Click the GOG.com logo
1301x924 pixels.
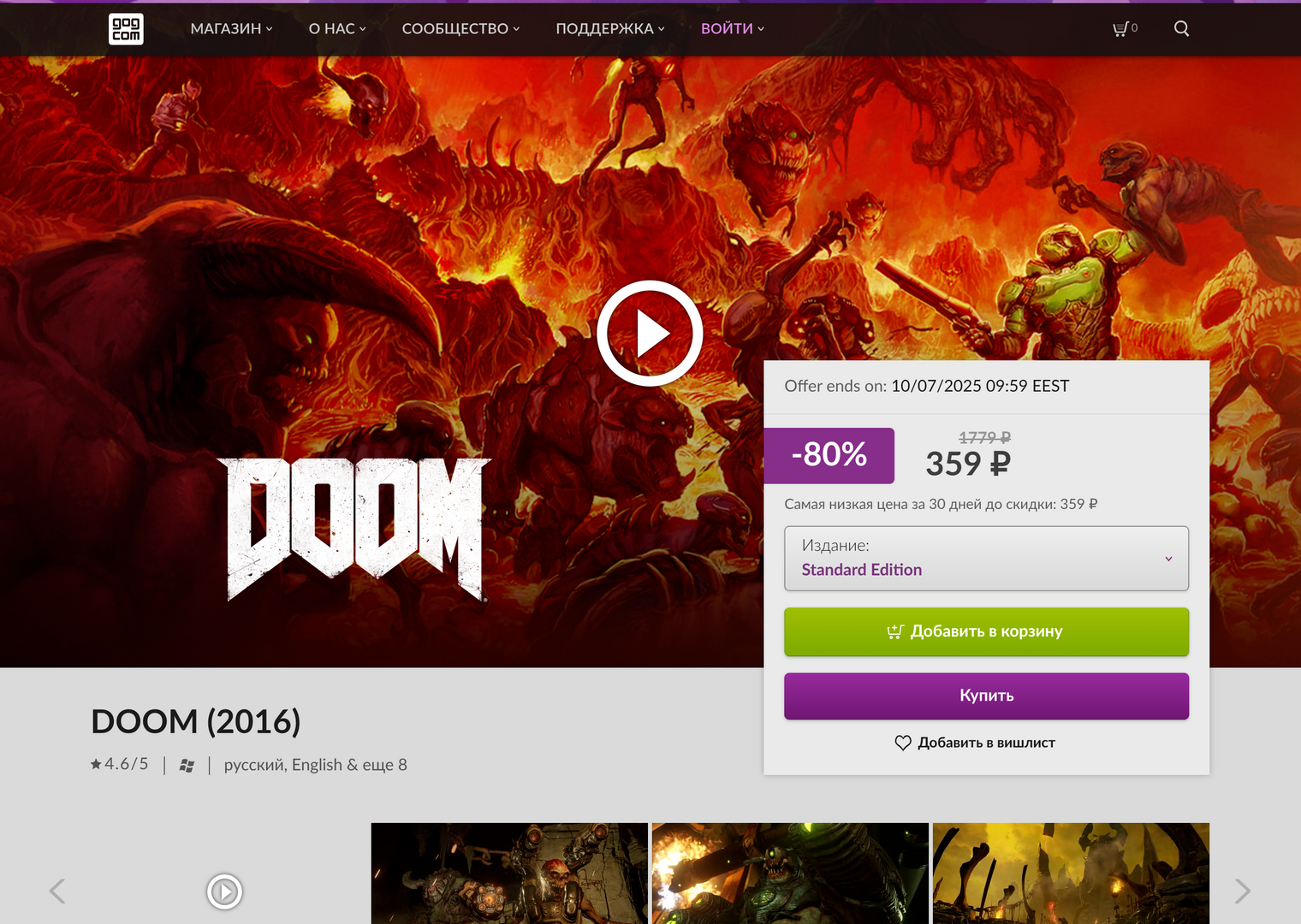coord(125,28)
